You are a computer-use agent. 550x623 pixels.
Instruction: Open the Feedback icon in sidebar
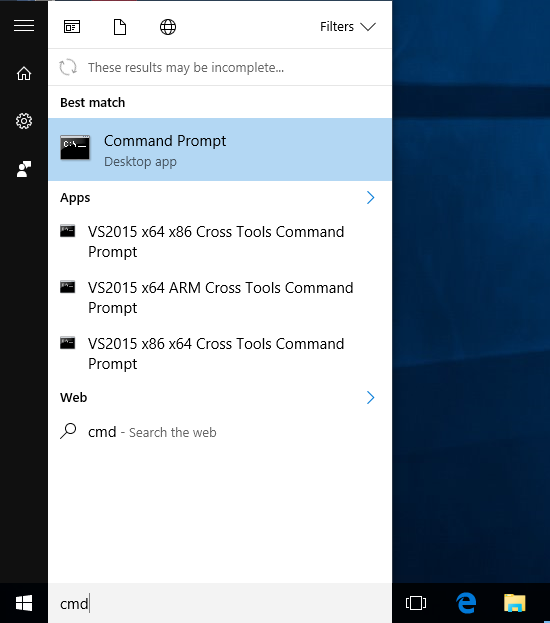[24, 169]
